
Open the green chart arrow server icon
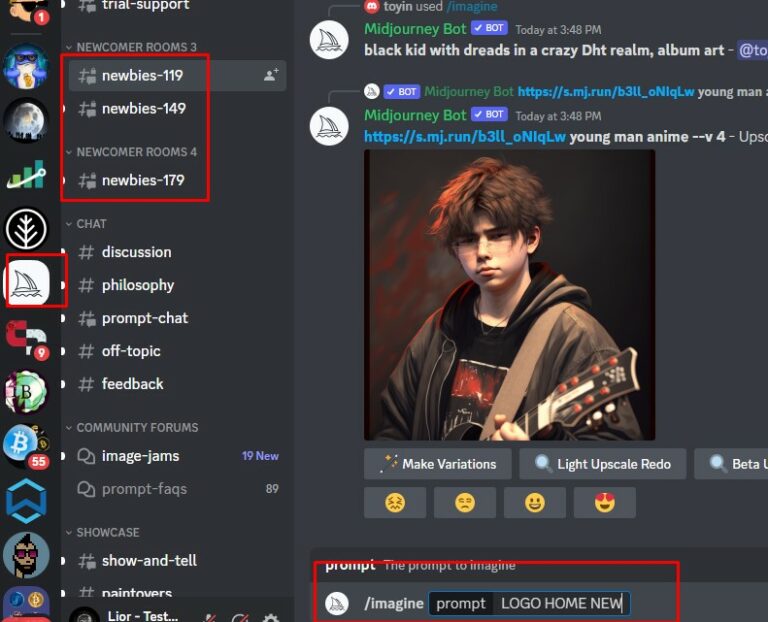pyautogui.click(x=26, y=174)
